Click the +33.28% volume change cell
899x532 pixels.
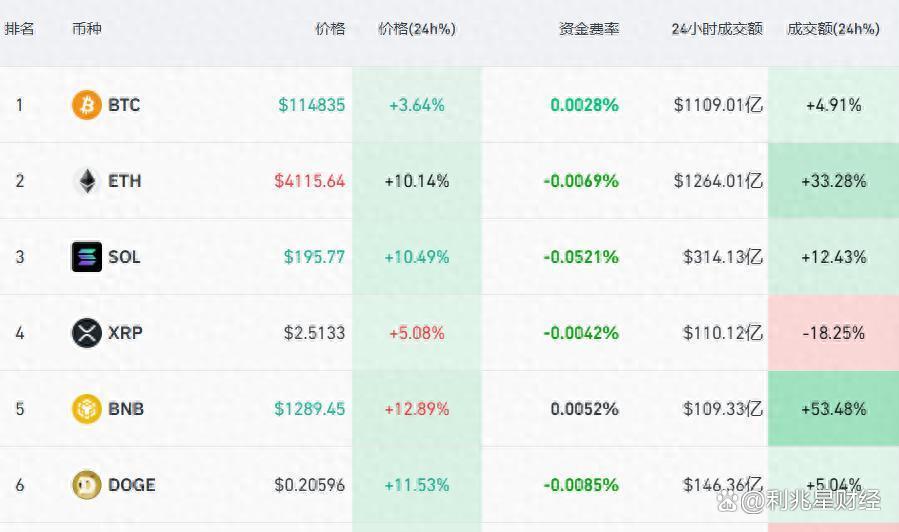pos(834,181)
